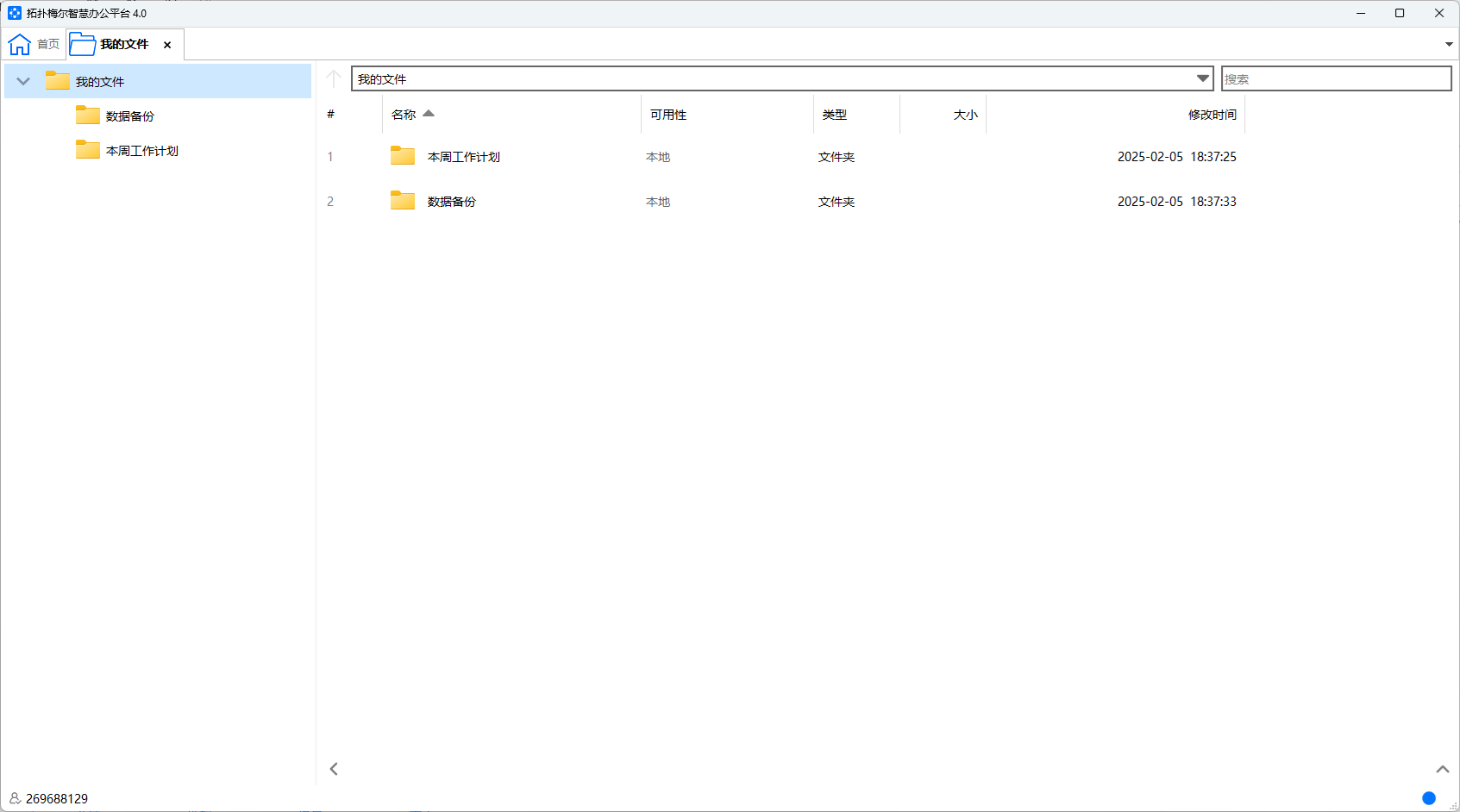Click the folder icon beside 本周工作计划 in tree
The height and width of the screenshot is (812, 1460).
[x=88, y=149]
